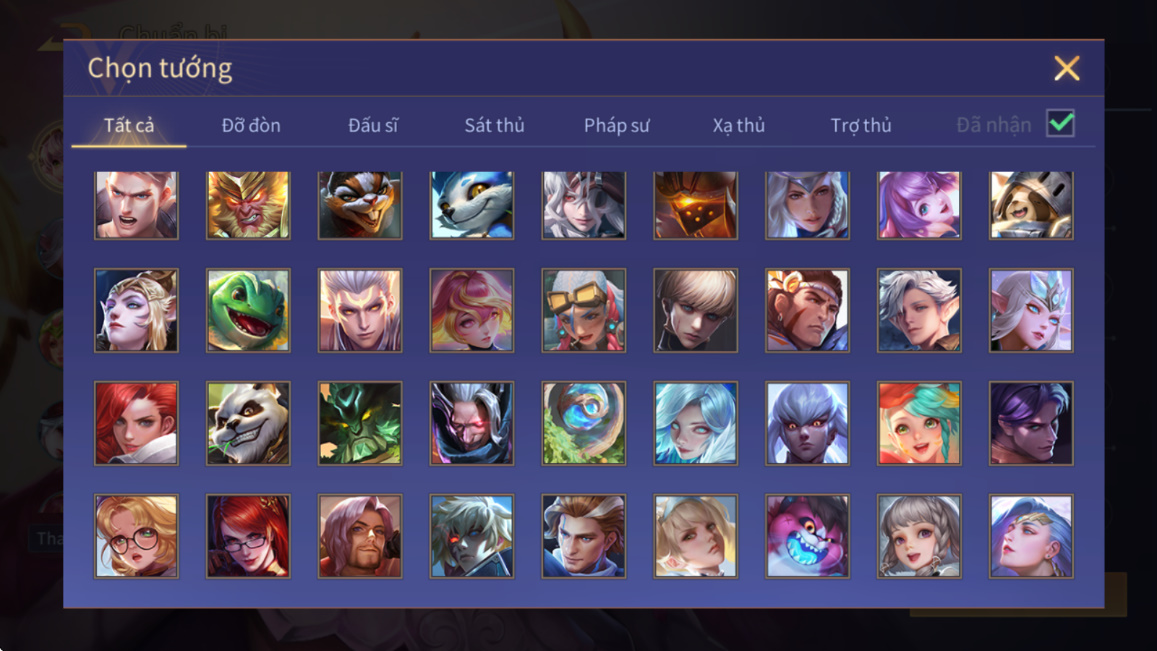Pick the blonde girl with round glasses

[136, 536]
